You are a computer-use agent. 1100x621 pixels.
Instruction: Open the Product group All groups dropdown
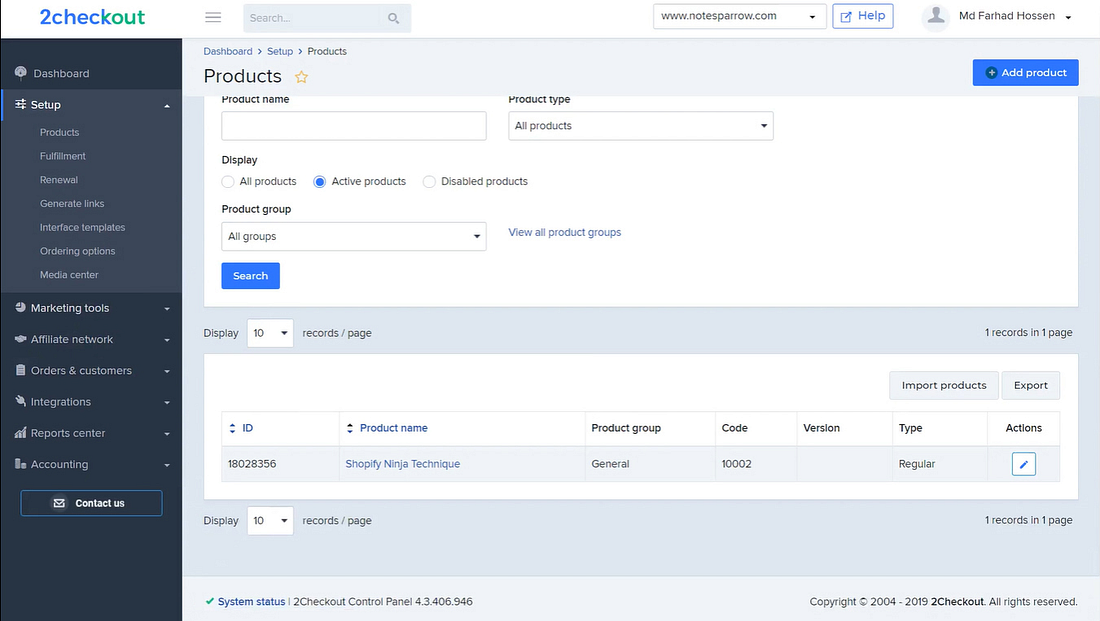pyautogui.click(x=354, y=236)
